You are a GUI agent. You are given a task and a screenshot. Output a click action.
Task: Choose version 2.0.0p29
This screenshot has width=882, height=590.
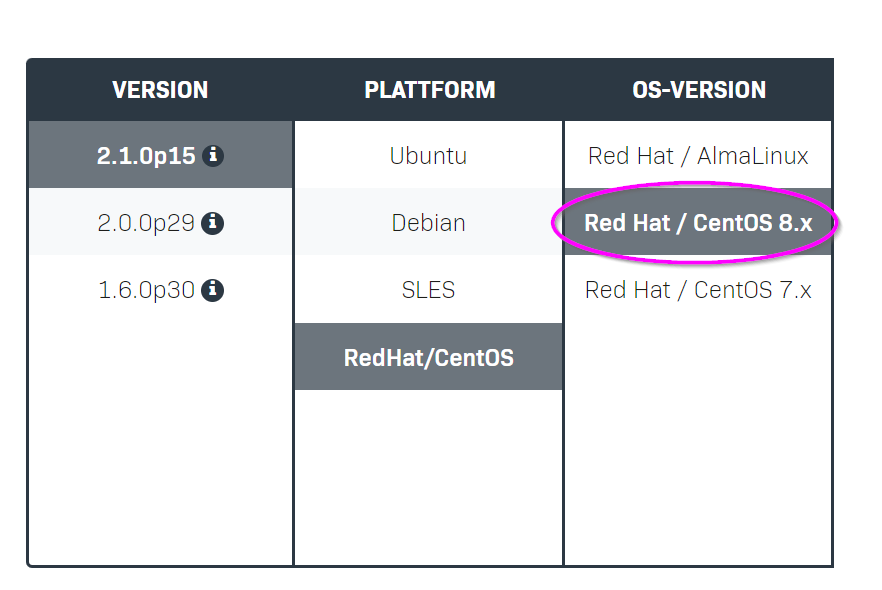coord(160,222)
